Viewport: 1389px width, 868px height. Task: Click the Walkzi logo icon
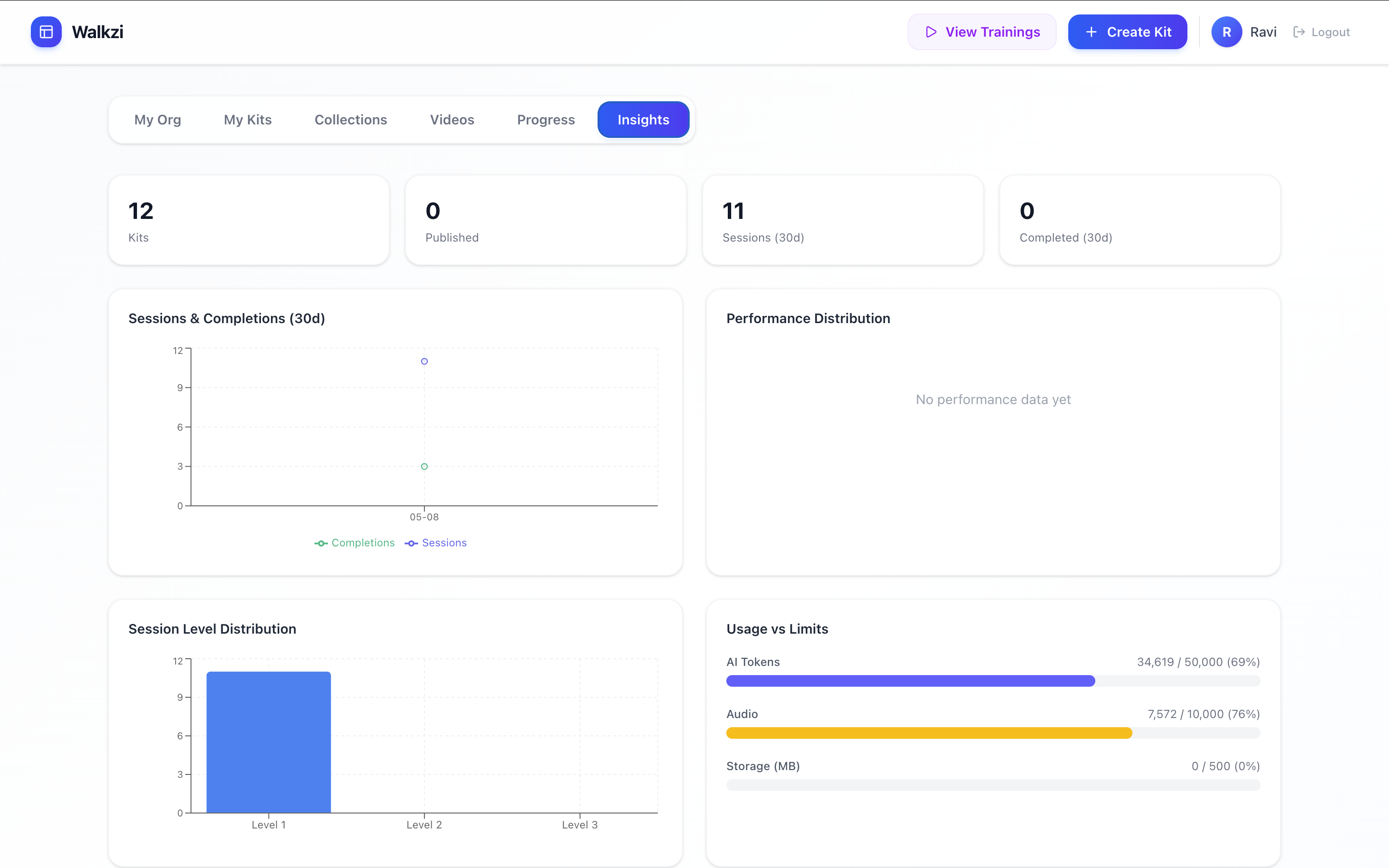tap(46, 32)
